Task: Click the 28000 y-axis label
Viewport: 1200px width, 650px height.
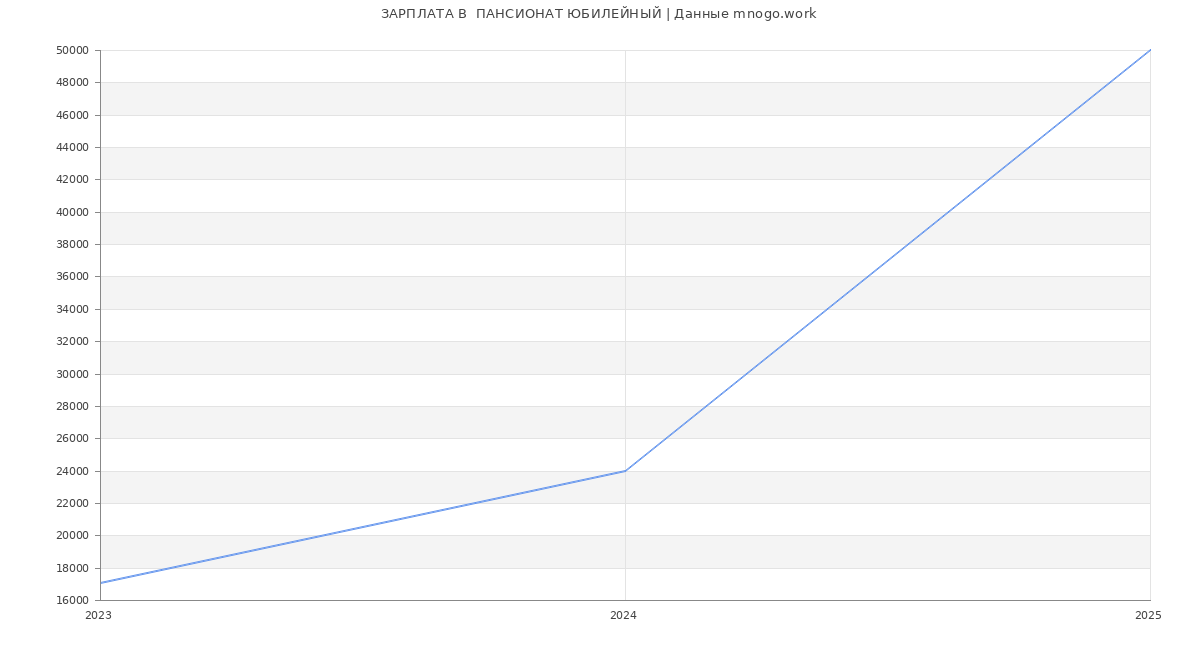Action: coord(72,407)
